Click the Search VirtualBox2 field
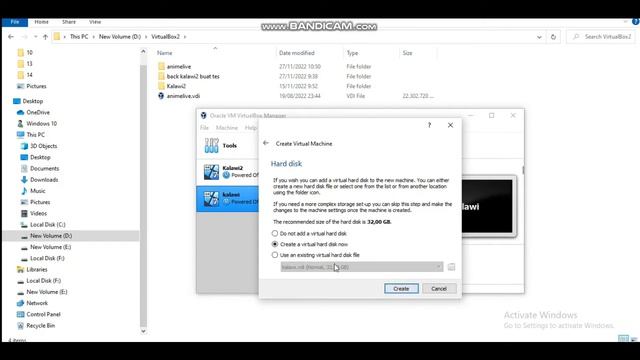This screenshot has width=640, height=360. tap(601, 37)
